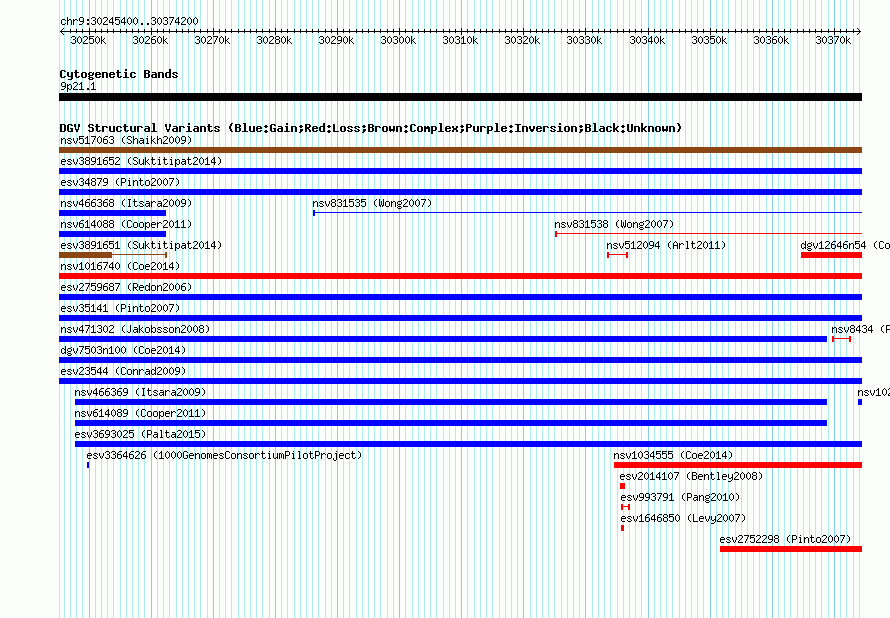
Task: Click the esv3364626 1000GenomesConsortiumPilotProject label
Action: (x=224, y=455)
